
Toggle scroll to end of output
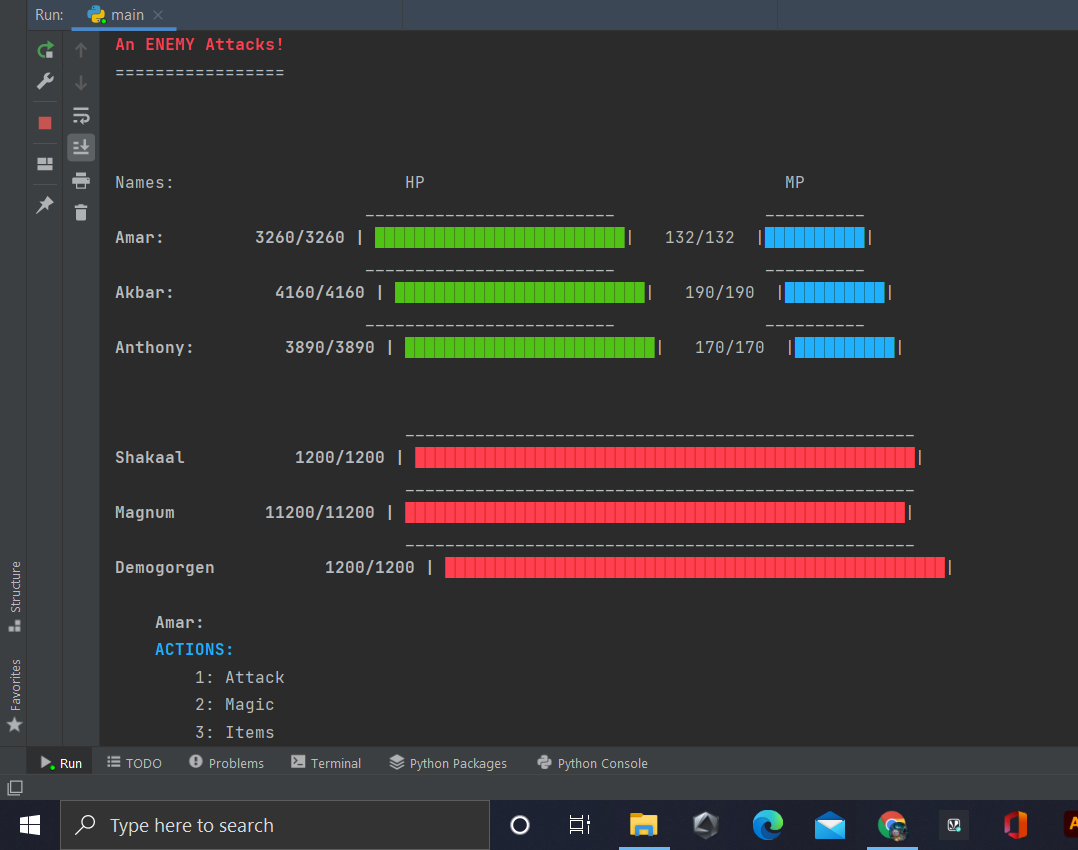pos(81,147)
